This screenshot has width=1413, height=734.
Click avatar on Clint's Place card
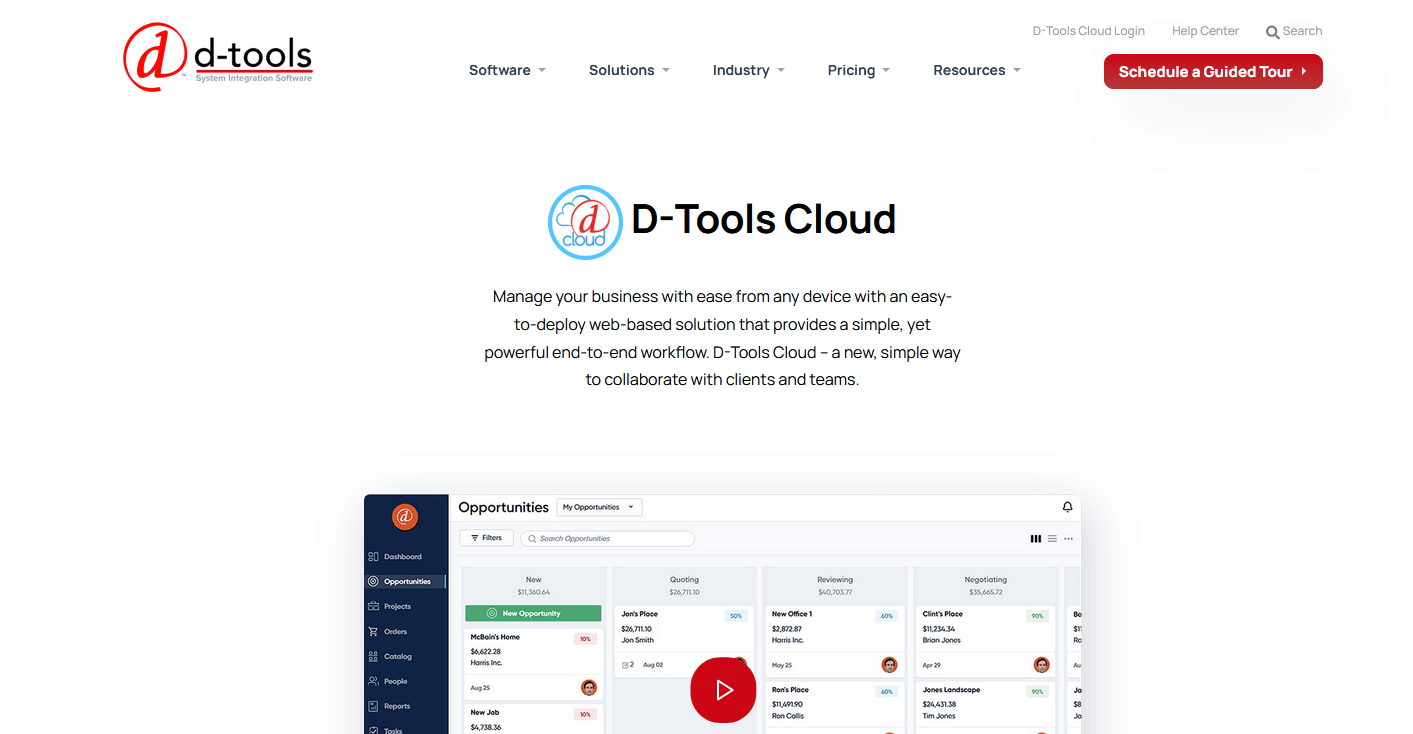(1041, 665)
